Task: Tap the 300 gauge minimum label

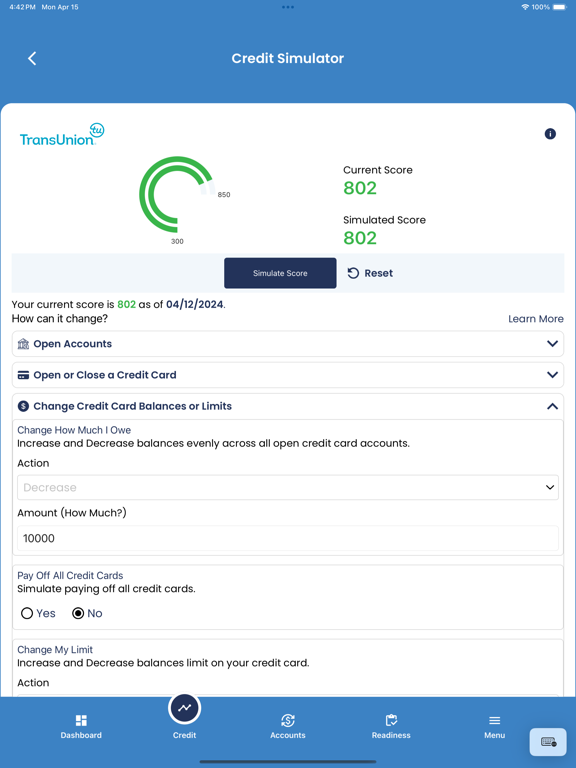Action: coord(177,241)
